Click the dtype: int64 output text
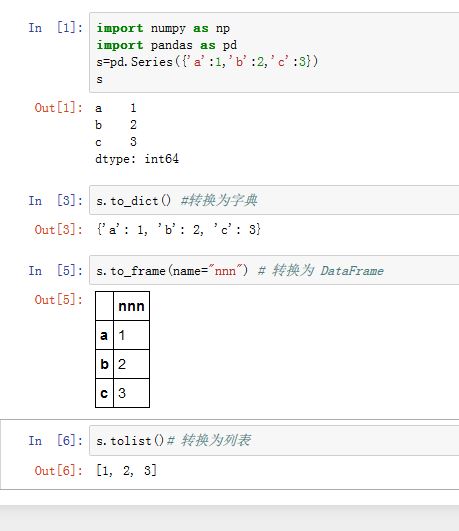459x531 pixels. tap(137, 159)
